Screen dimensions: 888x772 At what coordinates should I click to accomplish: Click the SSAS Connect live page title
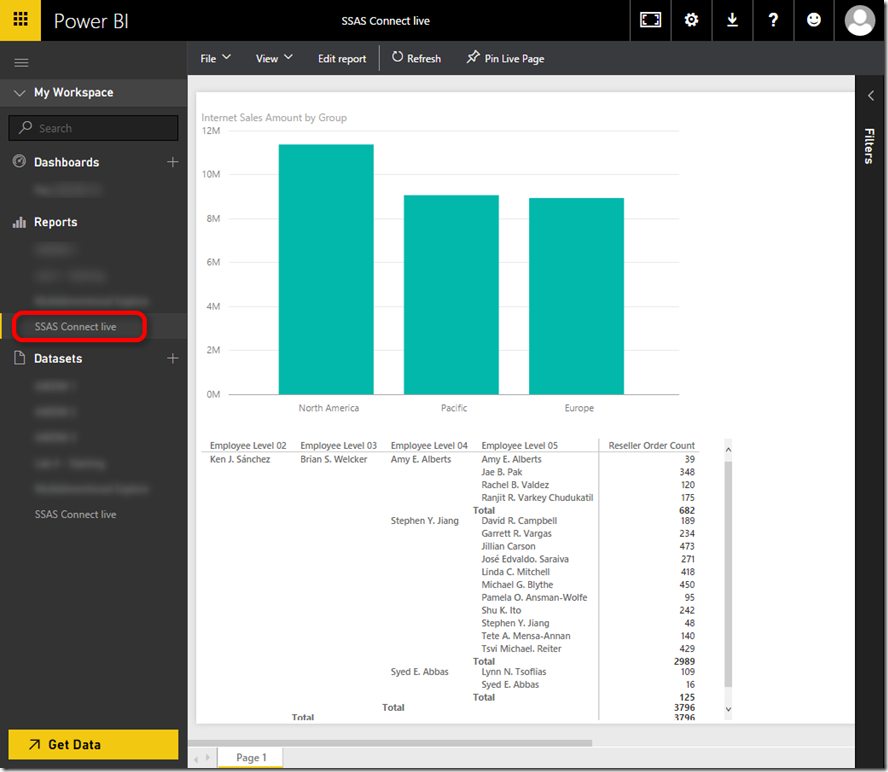[385, 21]
